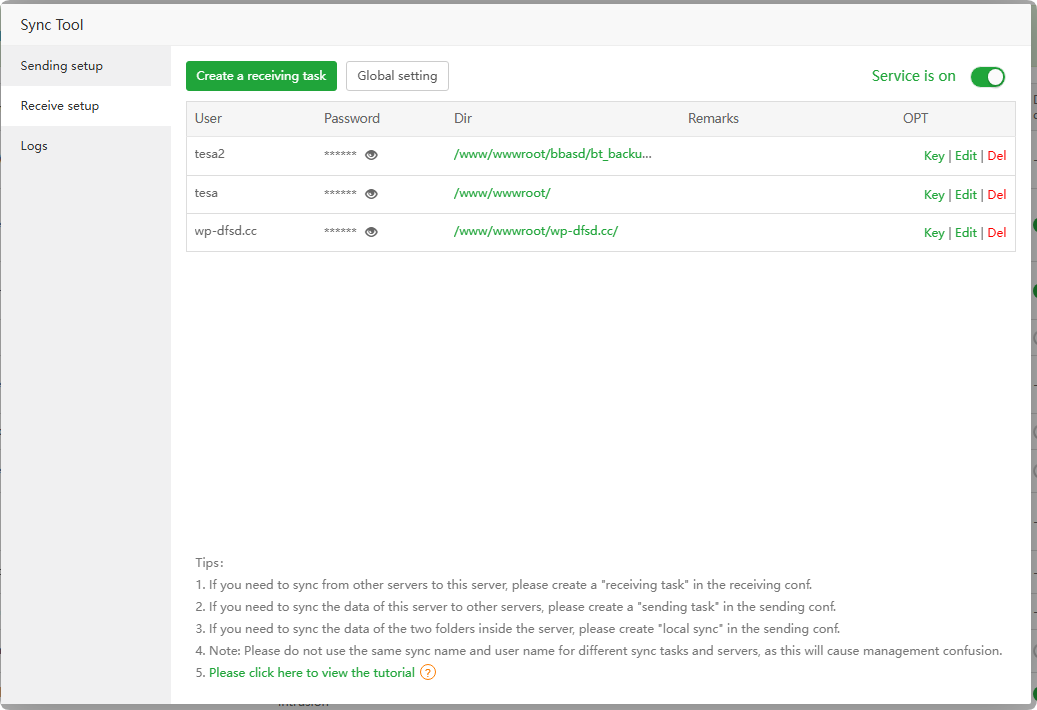Viewport: 1037px width, 710px height.
Task: Delete the wp-dfsd.cc receiving task
Action: pyautogui.click(x=997, y=233)
